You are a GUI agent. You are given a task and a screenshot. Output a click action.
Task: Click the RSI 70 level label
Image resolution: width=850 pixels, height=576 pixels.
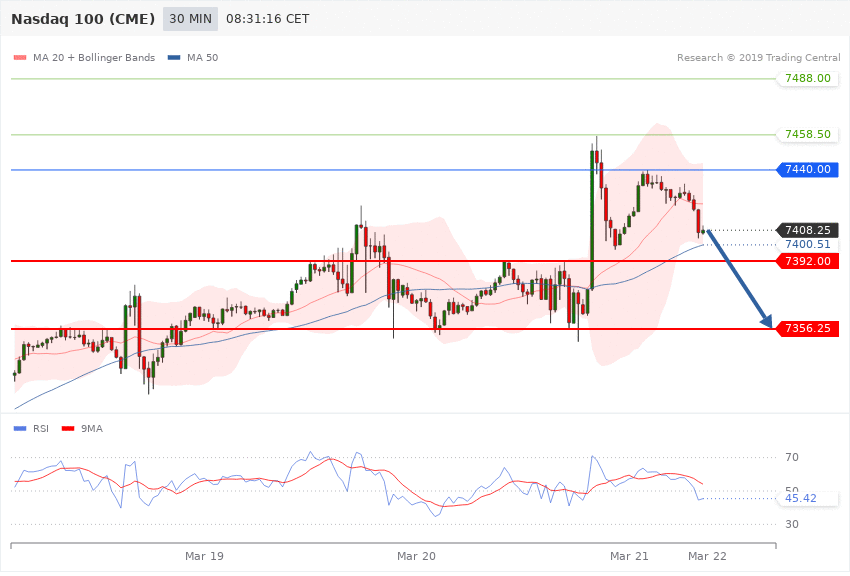click(x=792, y=457)
